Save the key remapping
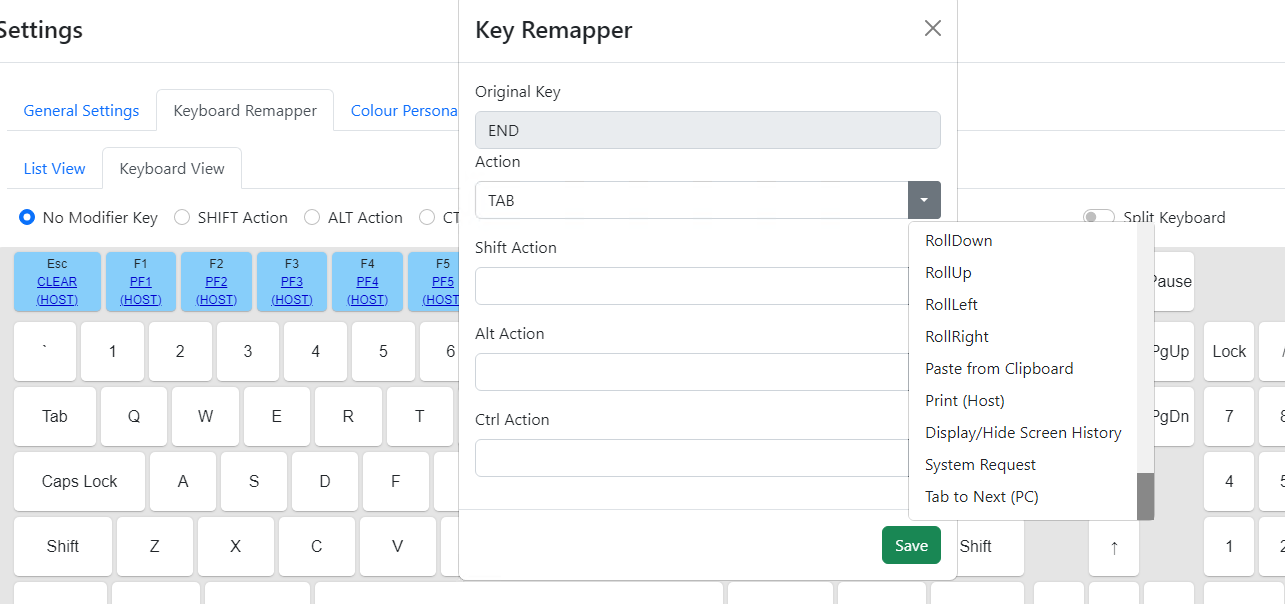Screen dimensions: 1285x604 pos(910,545)
